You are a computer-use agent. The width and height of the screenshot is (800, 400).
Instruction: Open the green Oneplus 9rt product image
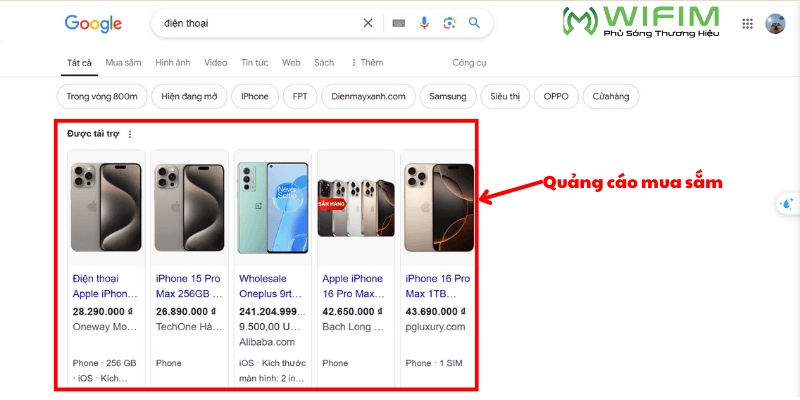click(272, 208)
